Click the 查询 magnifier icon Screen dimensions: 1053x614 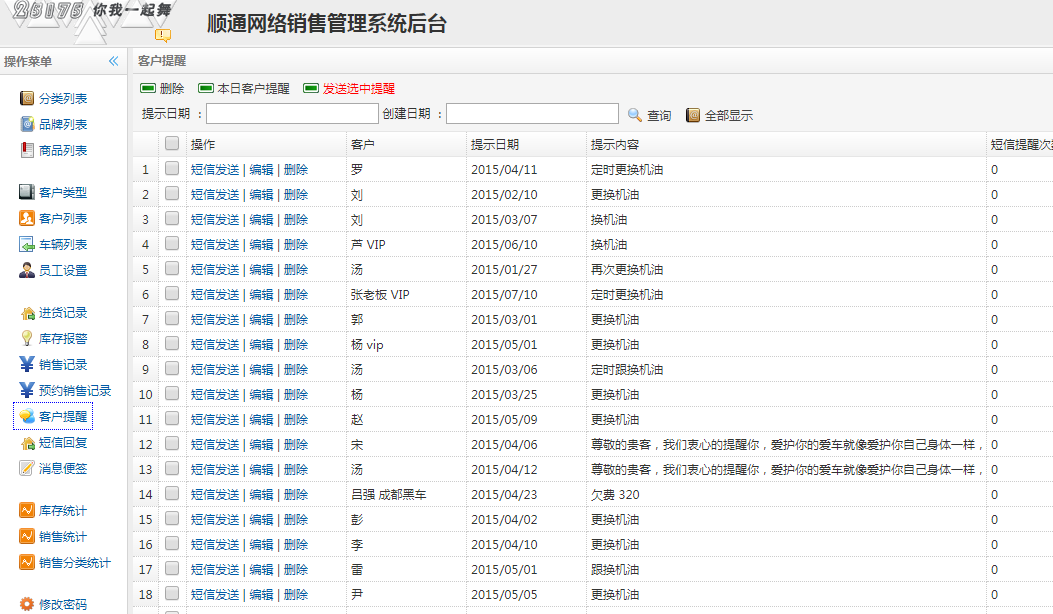click(635, 115)
